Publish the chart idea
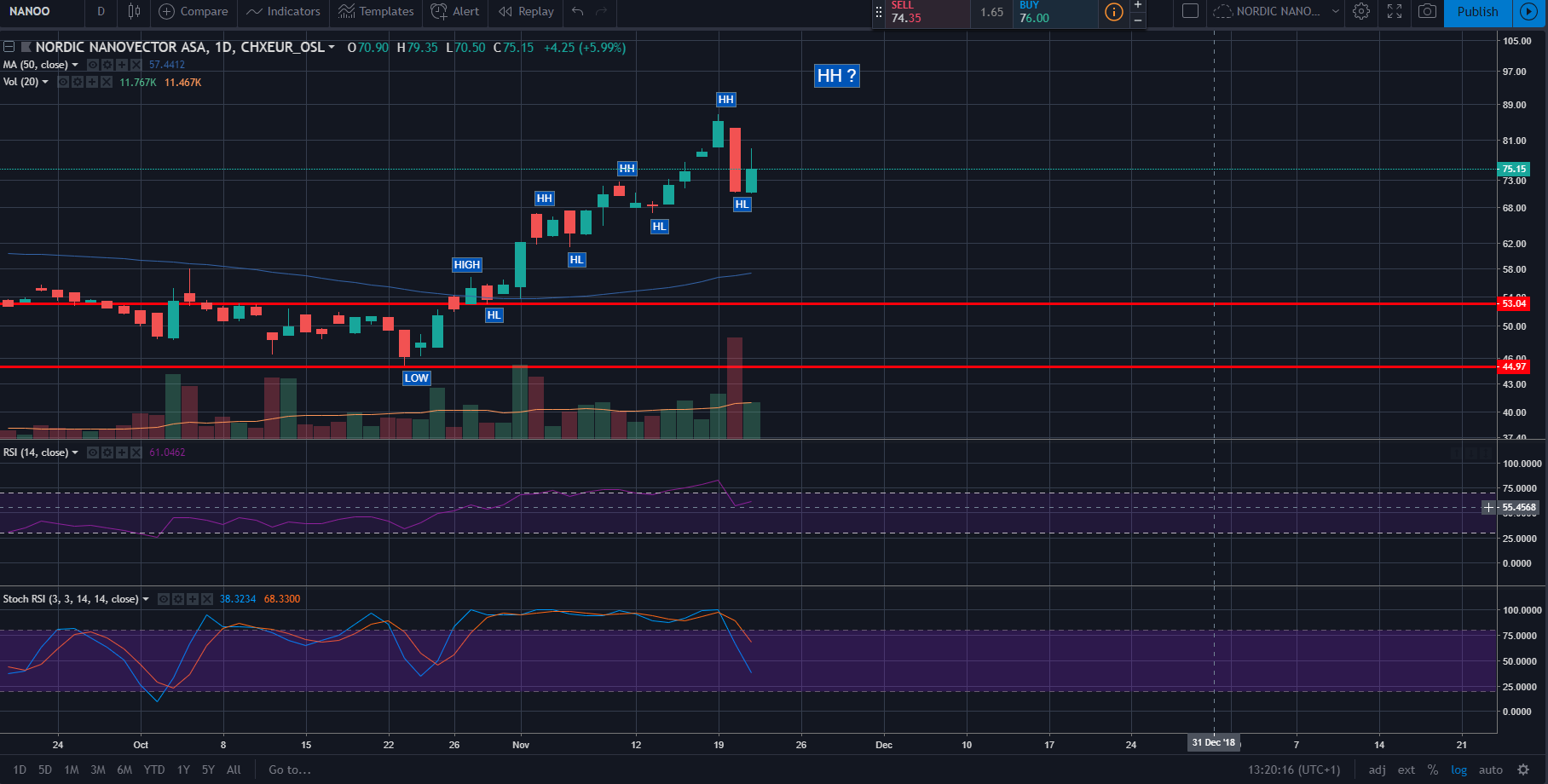This screenshot has width=1548, height=784. (1477, 12)
